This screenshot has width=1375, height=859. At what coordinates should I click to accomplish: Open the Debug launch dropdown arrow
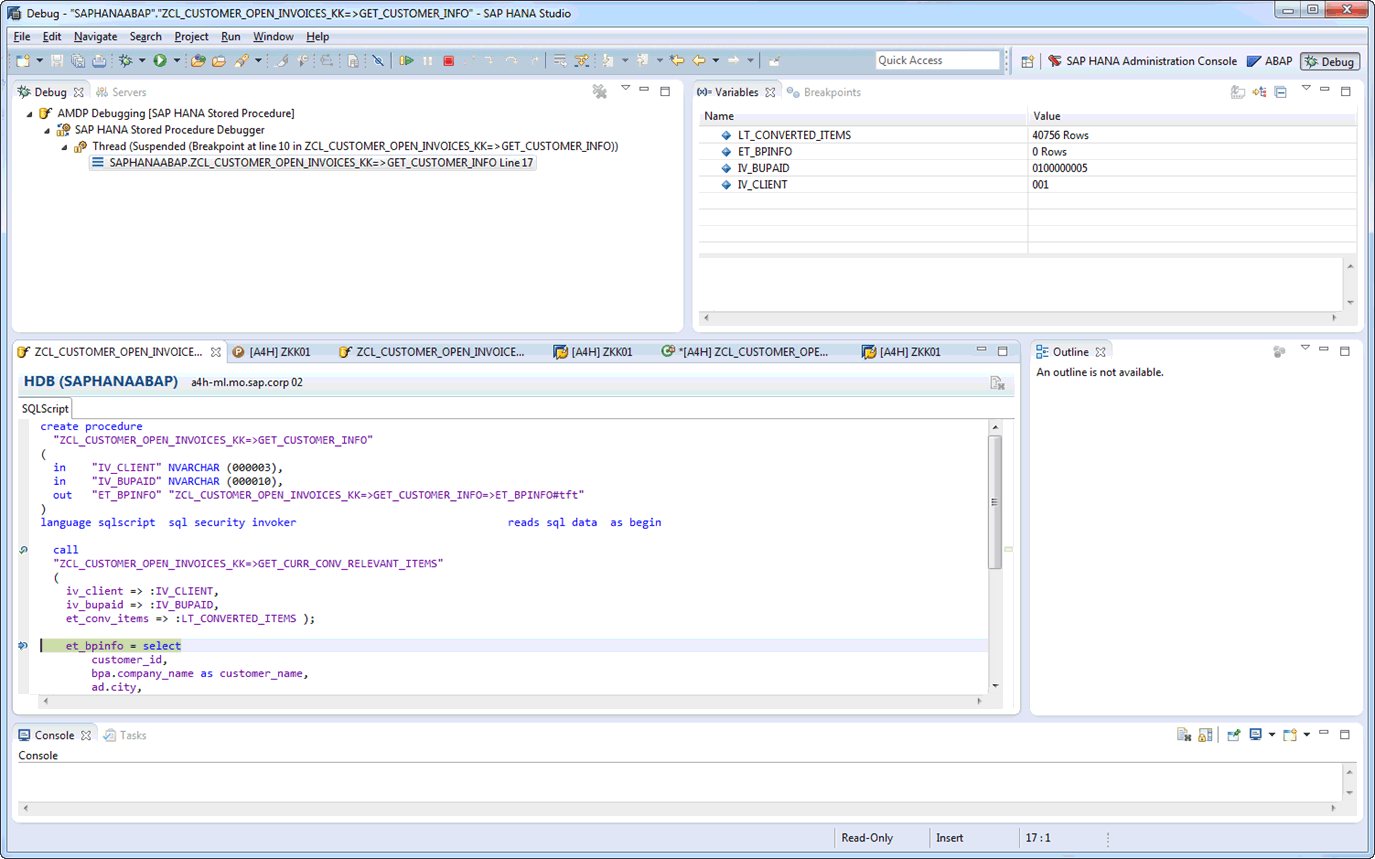142,61
